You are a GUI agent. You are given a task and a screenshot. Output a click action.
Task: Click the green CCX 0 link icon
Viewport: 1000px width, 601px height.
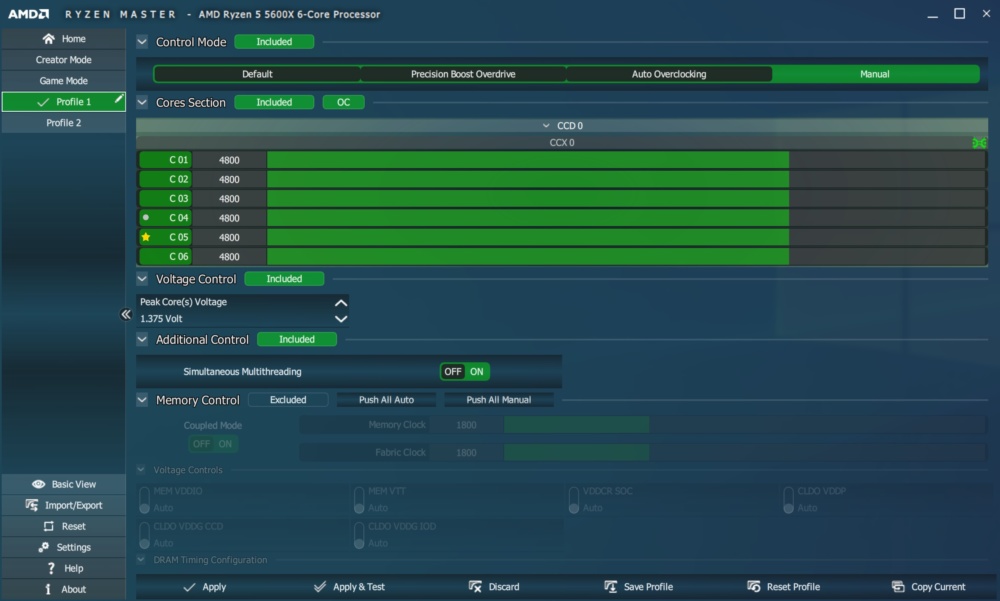[x=979, y=143]
